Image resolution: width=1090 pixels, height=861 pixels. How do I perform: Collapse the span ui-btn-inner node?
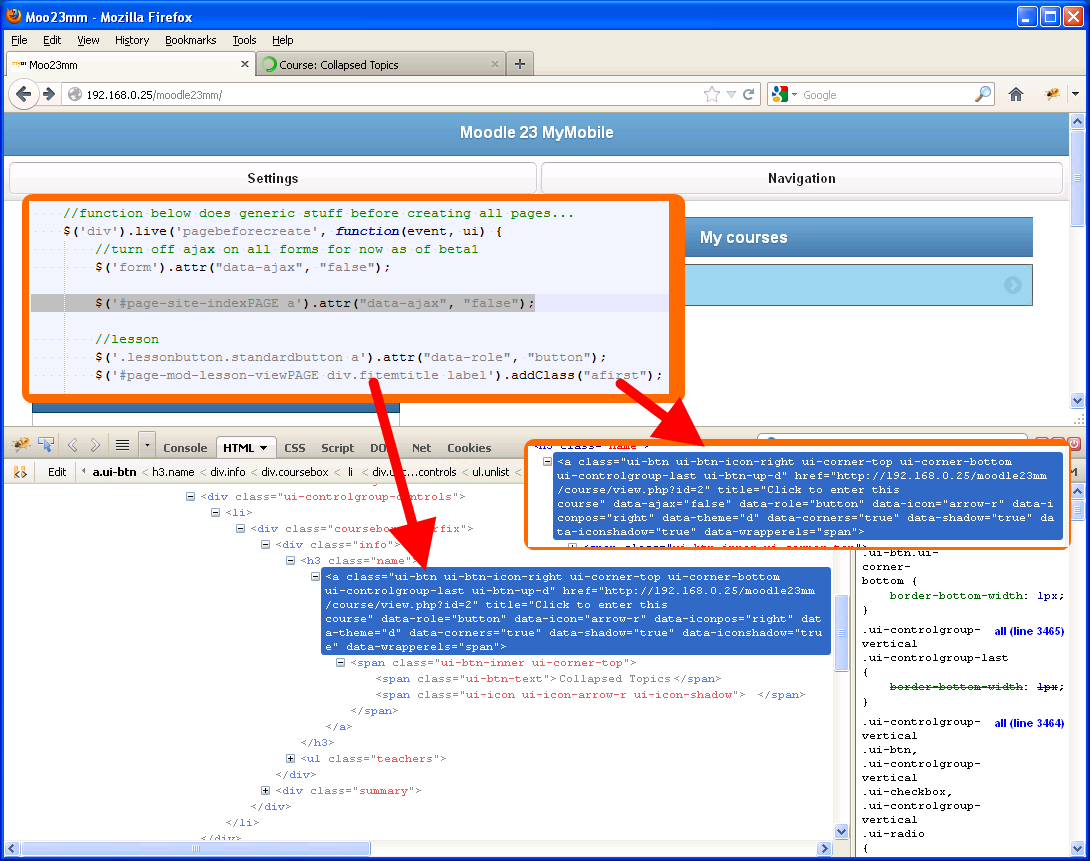coord(341,662)
